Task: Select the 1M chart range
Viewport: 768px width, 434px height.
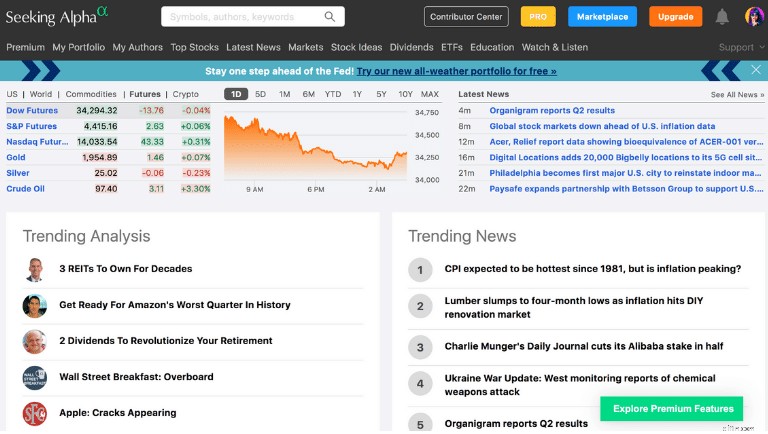Action: pos(285,94)
